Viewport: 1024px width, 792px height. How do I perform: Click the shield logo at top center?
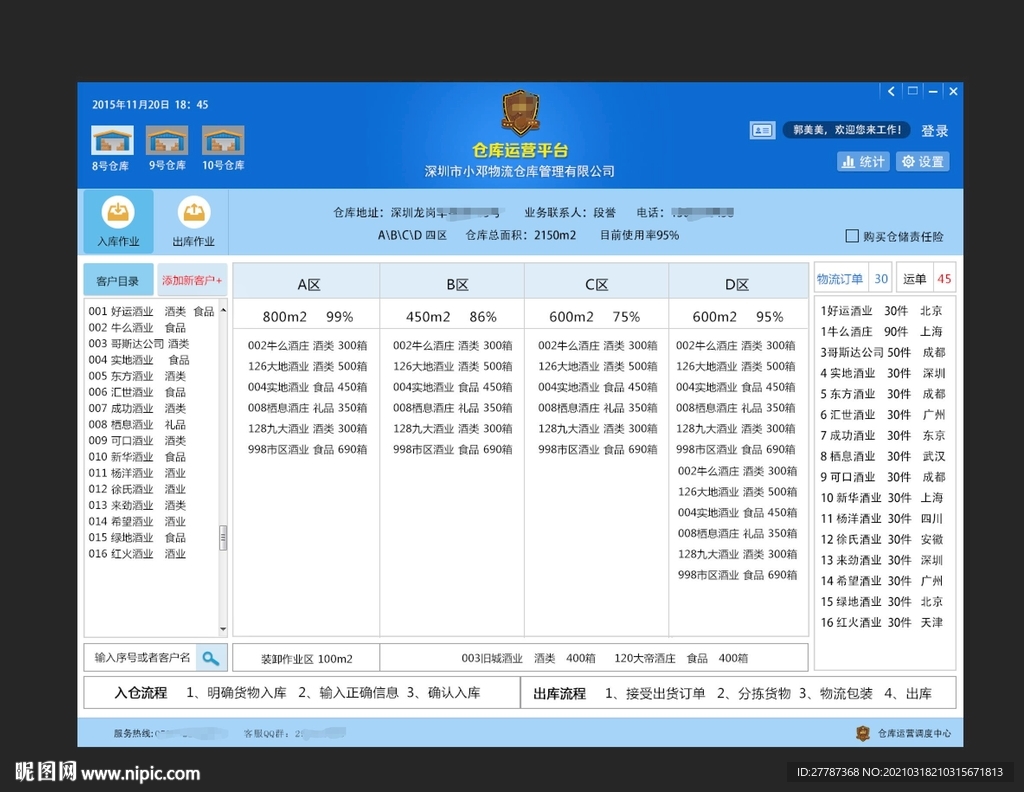pyautogui.click(x=520, y=112)
